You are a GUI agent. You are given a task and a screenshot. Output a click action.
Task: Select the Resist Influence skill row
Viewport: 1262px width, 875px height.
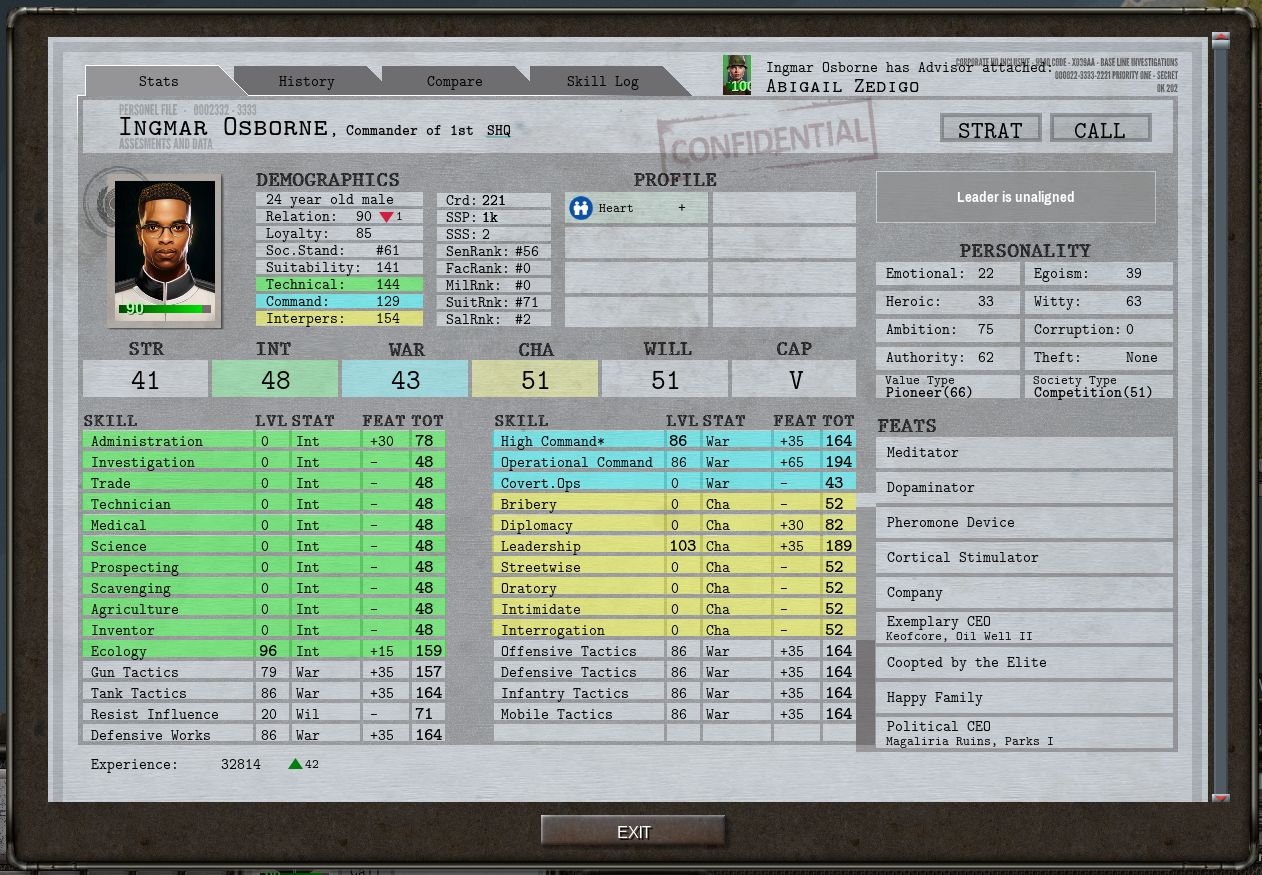pyautogui.click(x=264, y=714)
